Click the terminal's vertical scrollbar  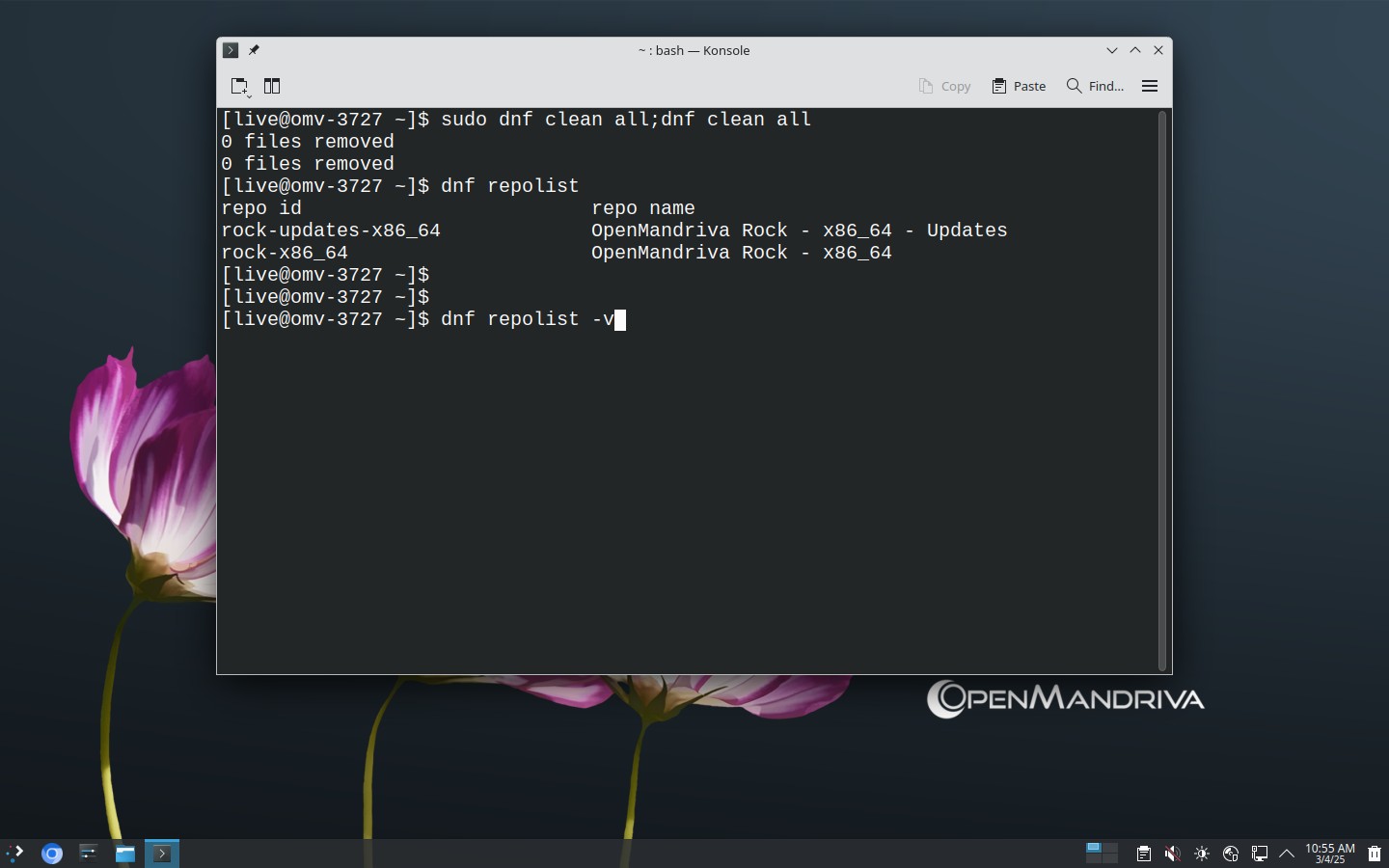(1162, 391)
